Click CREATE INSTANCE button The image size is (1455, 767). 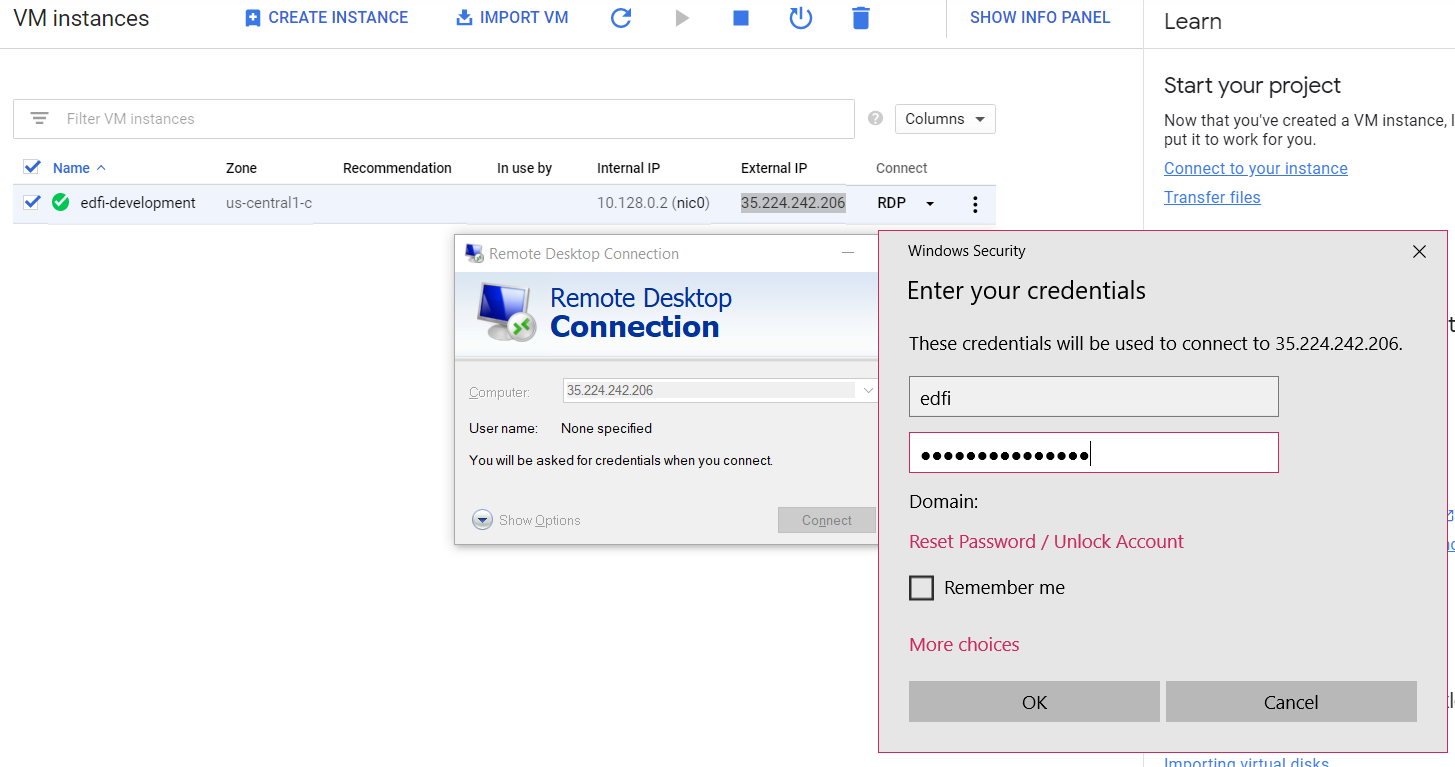pyautogui.click(x=327, y=18)
